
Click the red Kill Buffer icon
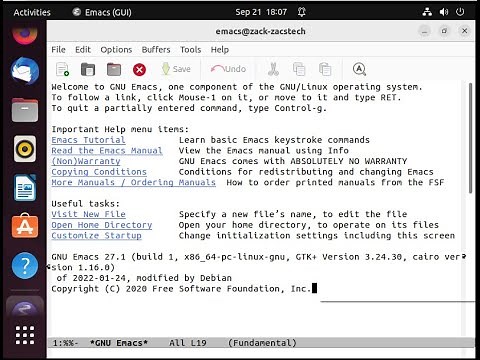pos(139,70)
